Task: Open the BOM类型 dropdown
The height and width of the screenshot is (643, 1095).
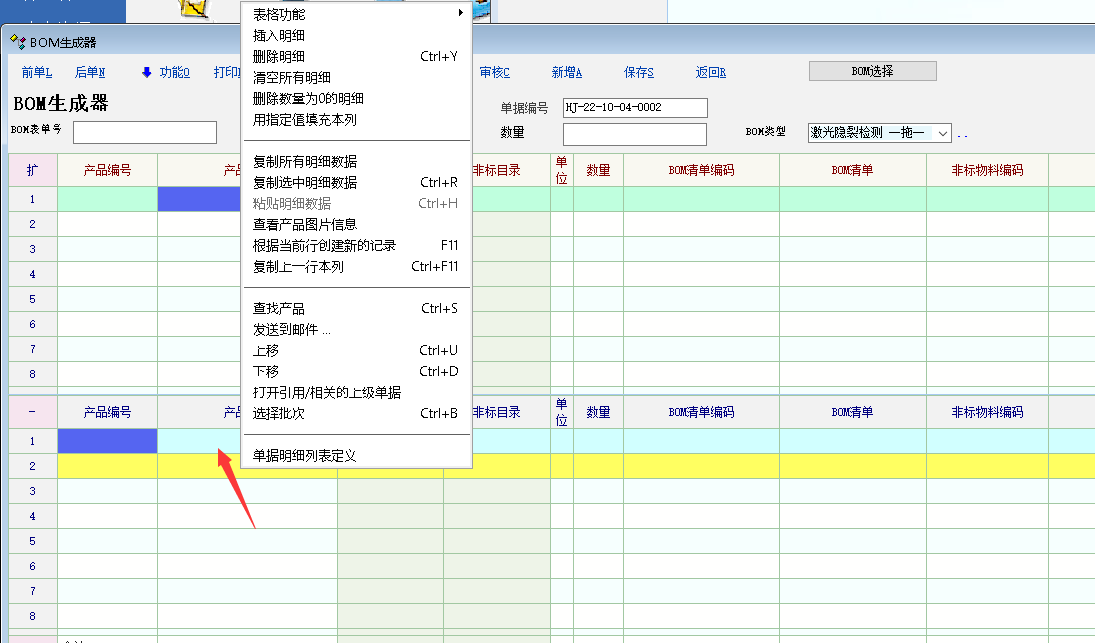Action: (x=943, y=133)
